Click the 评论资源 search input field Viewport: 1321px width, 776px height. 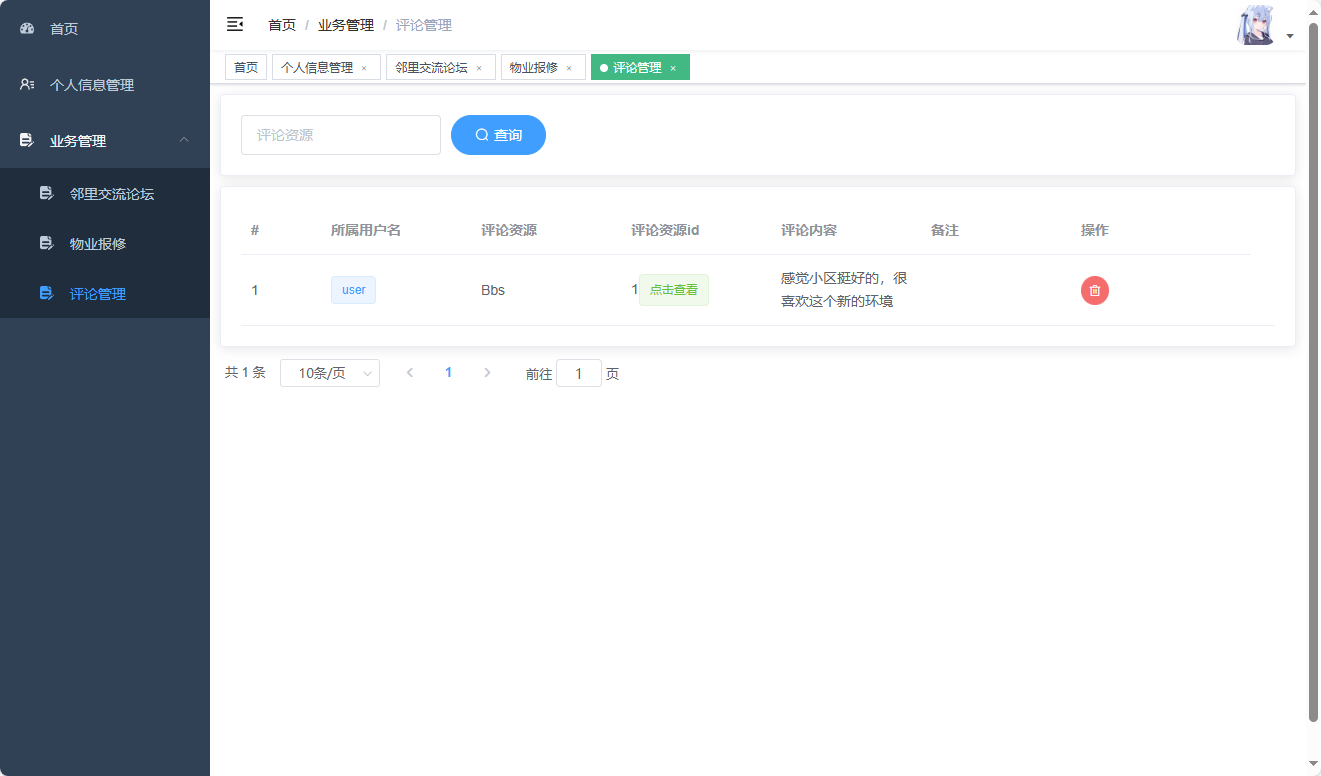340,134
